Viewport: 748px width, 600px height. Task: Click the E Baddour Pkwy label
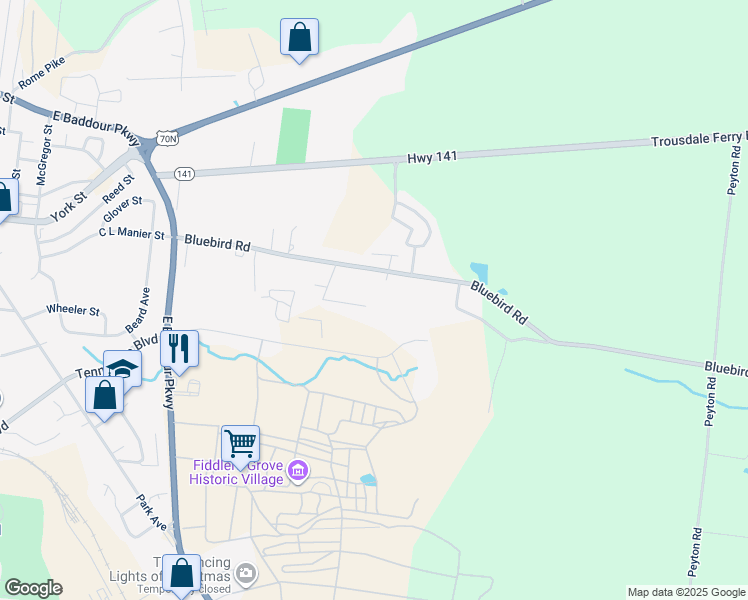[96, 127]
